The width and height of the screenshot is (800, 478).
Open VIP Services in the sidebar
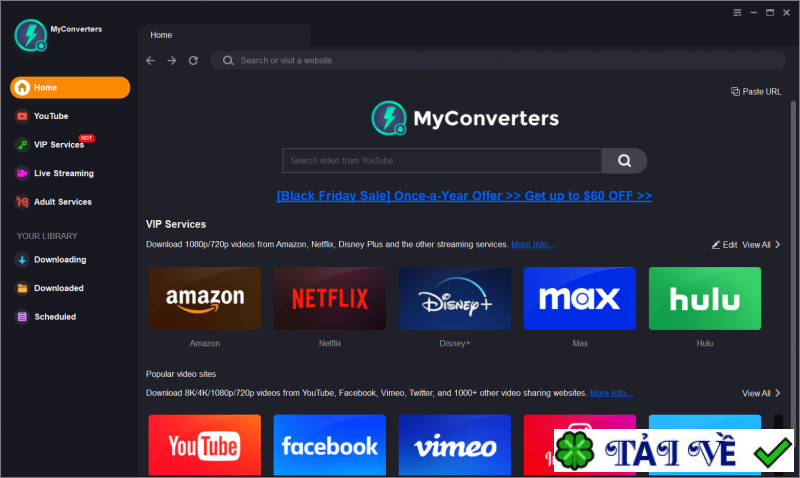tap(49, 145)
